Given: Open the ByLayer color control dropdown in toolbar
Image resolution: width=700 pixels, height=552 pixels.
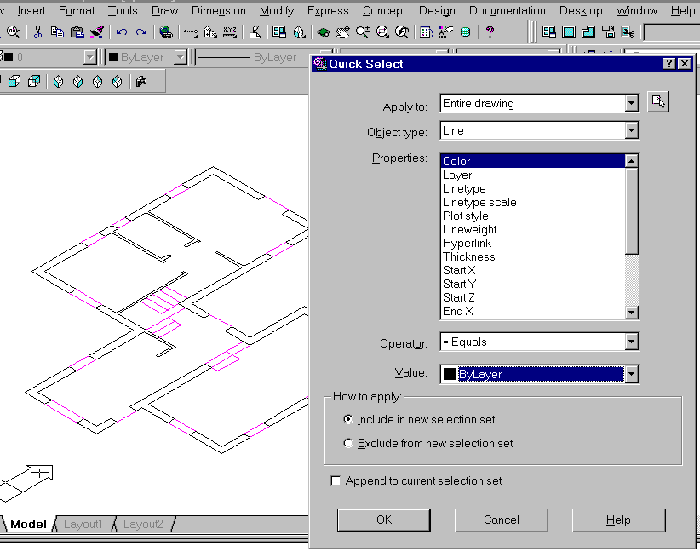Looking at the screenshot, I should (180, 58).
